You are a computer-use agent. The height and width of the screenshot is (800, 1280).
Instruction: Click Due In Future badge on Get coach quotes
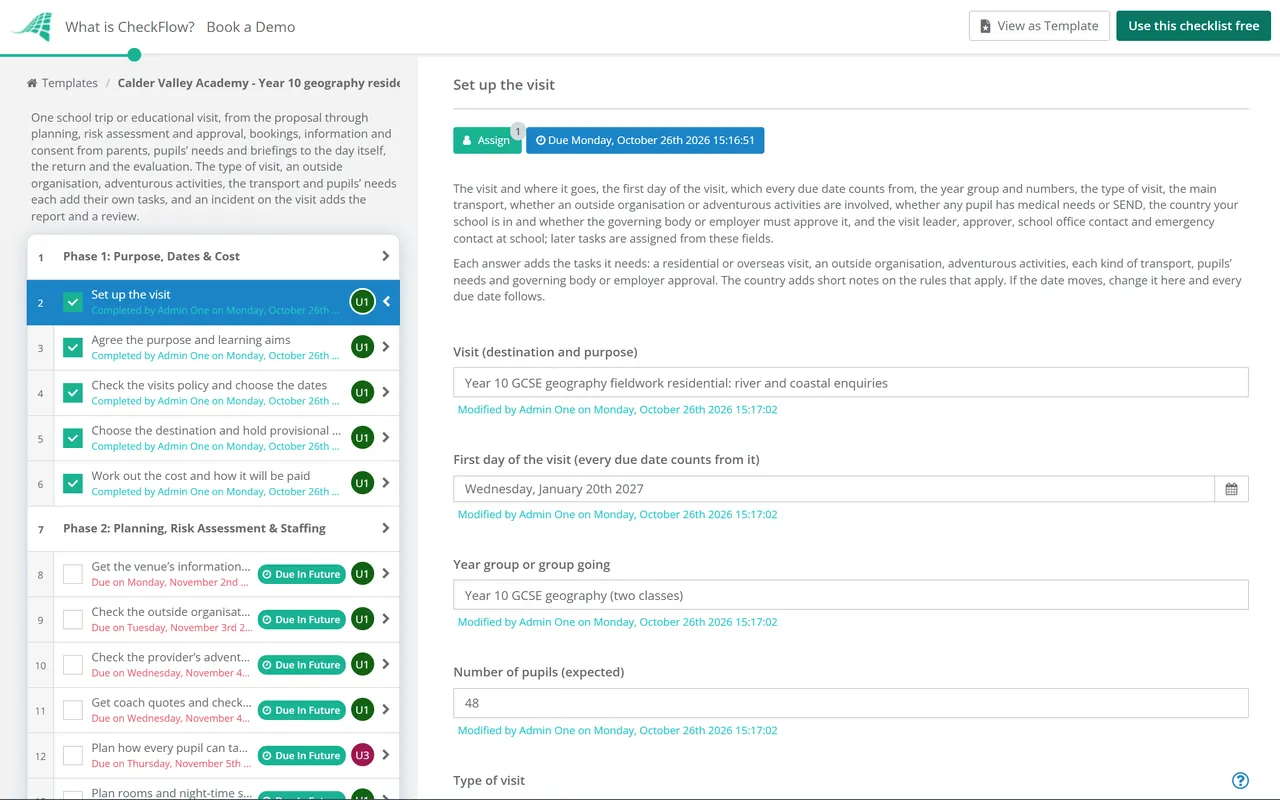click(x=301, y=710)
